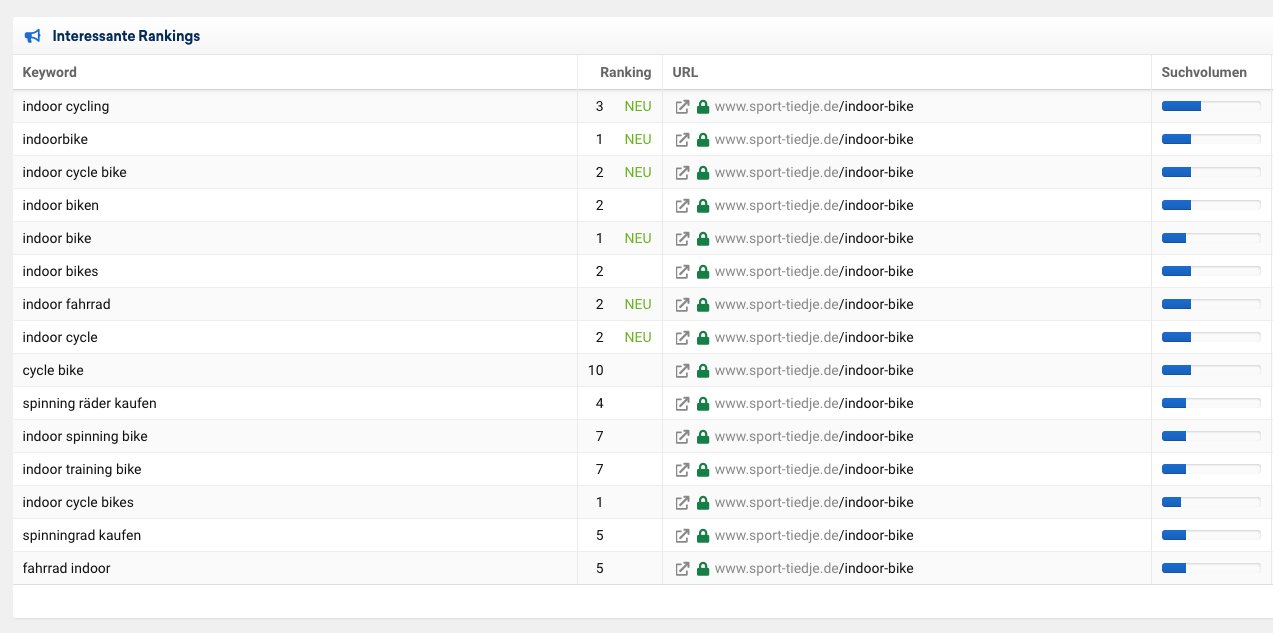1273x633 pixels.
Task: Sort table by Keyword column header
Action: click(50, 72)
